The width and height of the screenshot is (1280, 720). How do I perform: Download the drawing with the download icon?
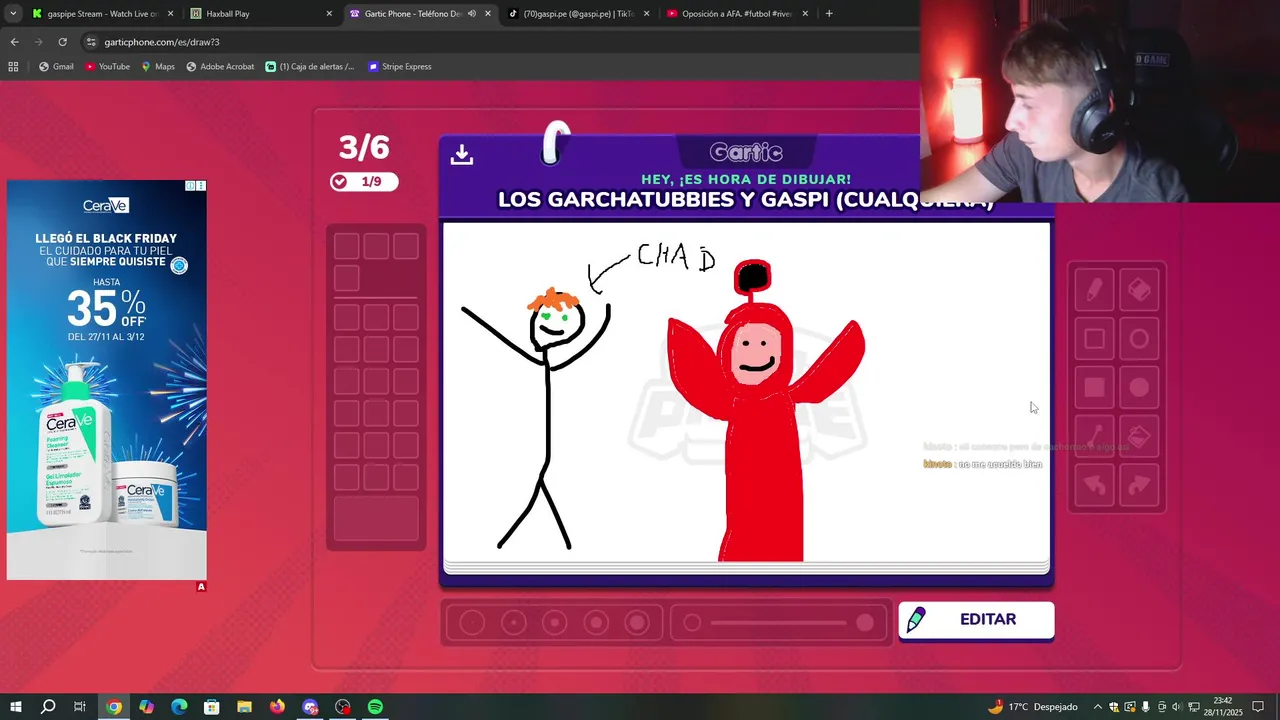pyautogui.click(x=461, y=154)
